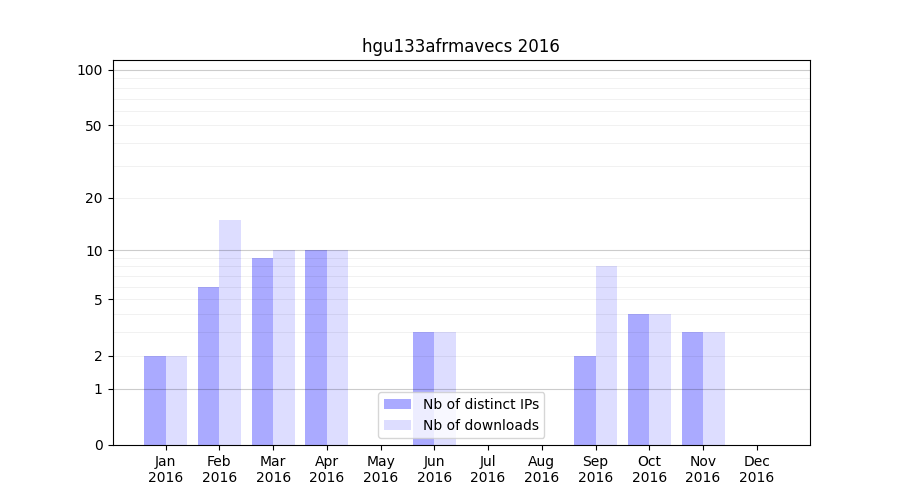Select the Aug 2016 x-axis label
The width and height of the screenshot is (900, 500).
[x=541, y=469]
